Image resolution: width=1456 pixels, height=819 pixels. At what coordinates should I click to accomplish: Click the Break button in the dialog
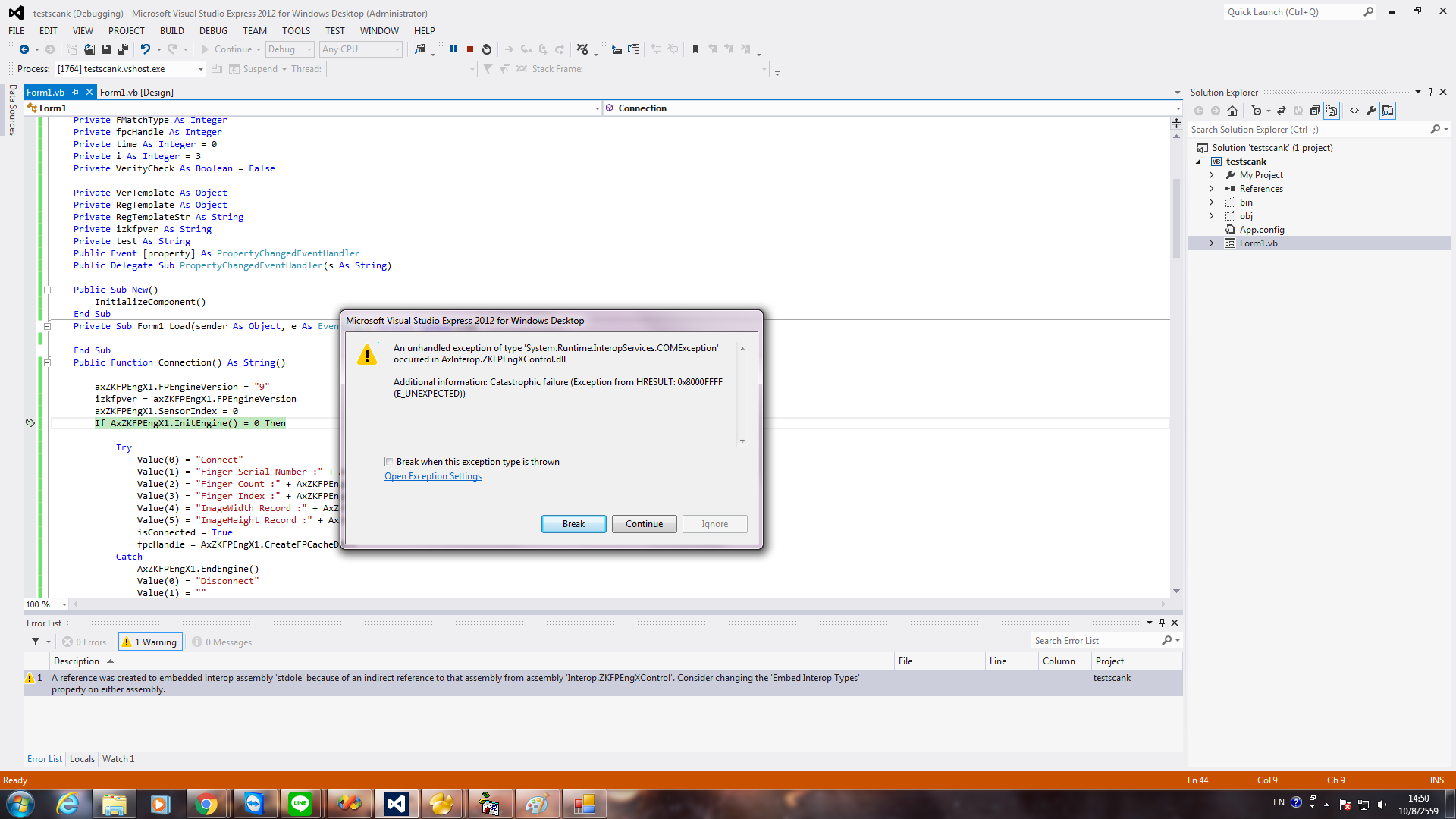[x=573, y=524]
